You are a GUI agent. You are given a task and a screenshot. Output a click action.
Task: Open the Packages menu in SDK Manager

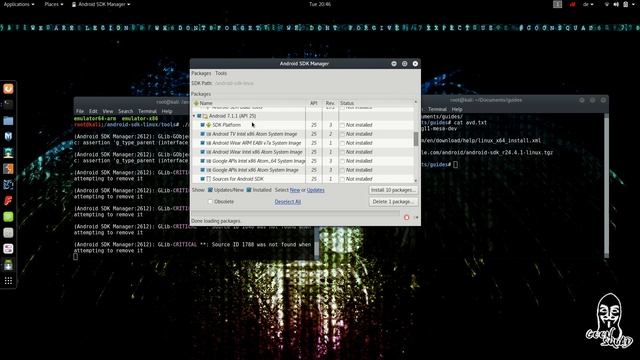(x=201, y=73)
